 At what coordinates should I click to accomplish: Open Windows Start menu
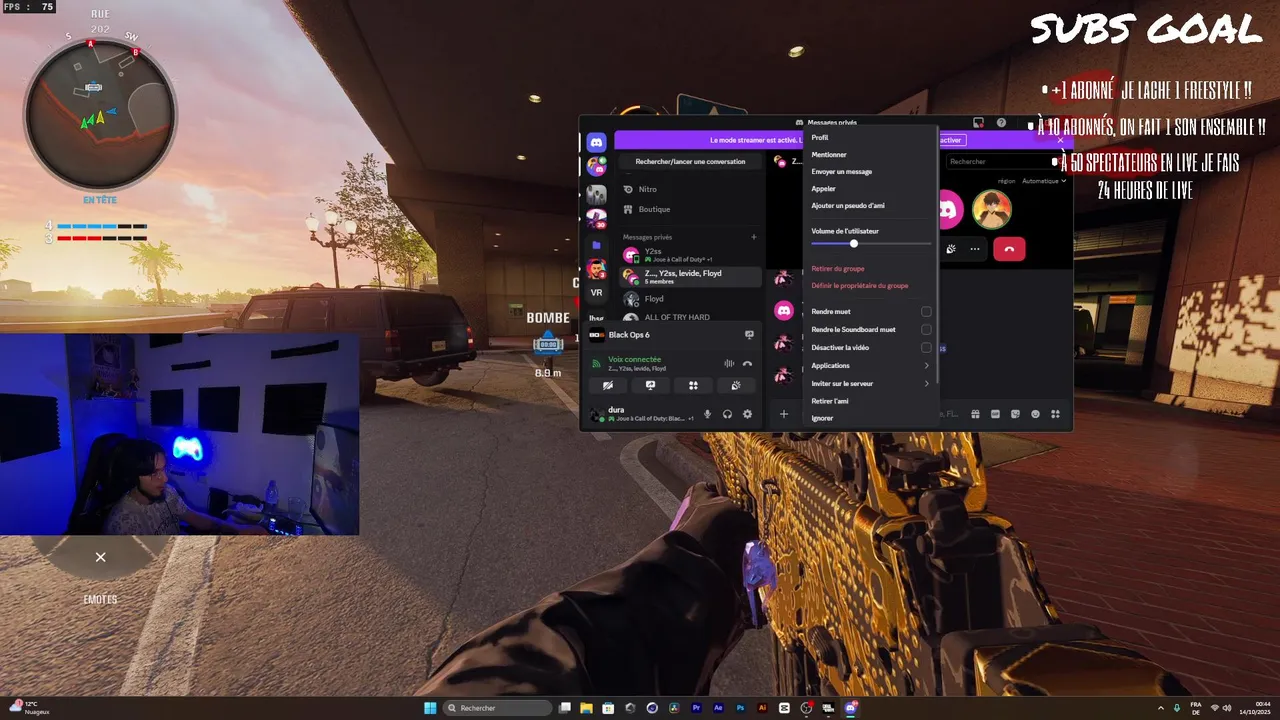[430, 708]
